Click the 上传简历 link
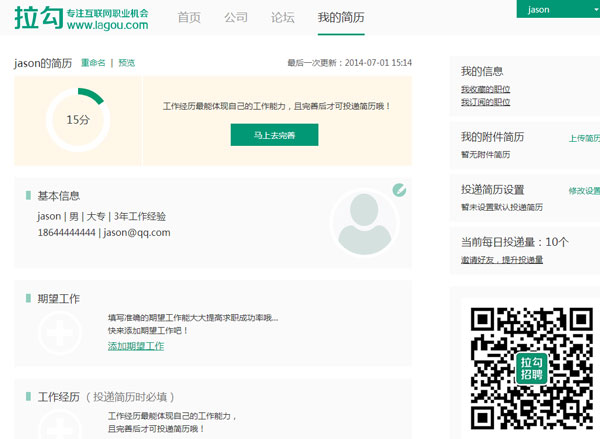 click(584, 138)
